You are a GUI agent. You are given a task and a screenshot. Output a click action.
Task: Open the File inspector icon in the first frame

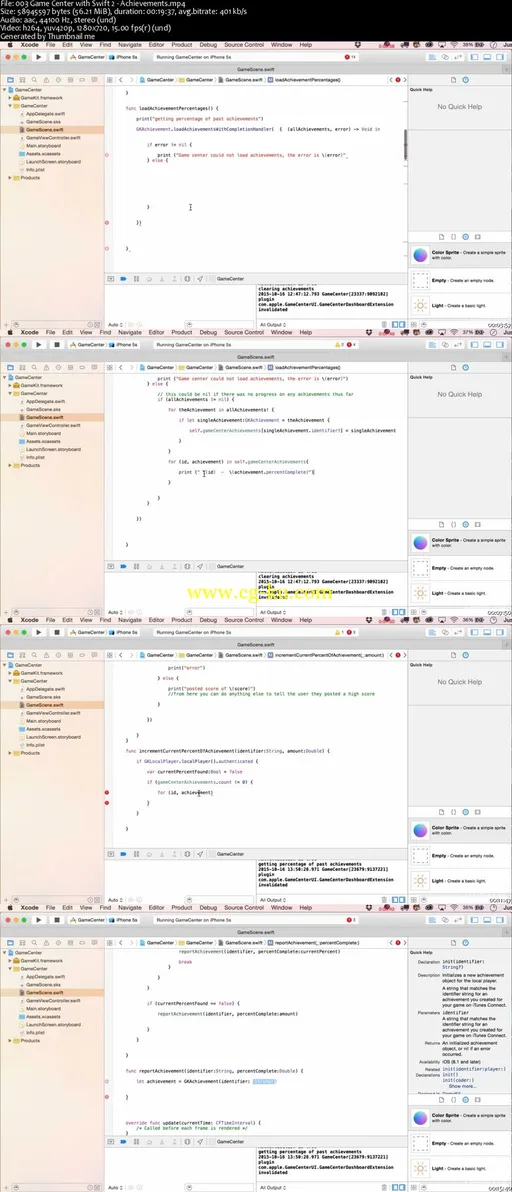454,79
